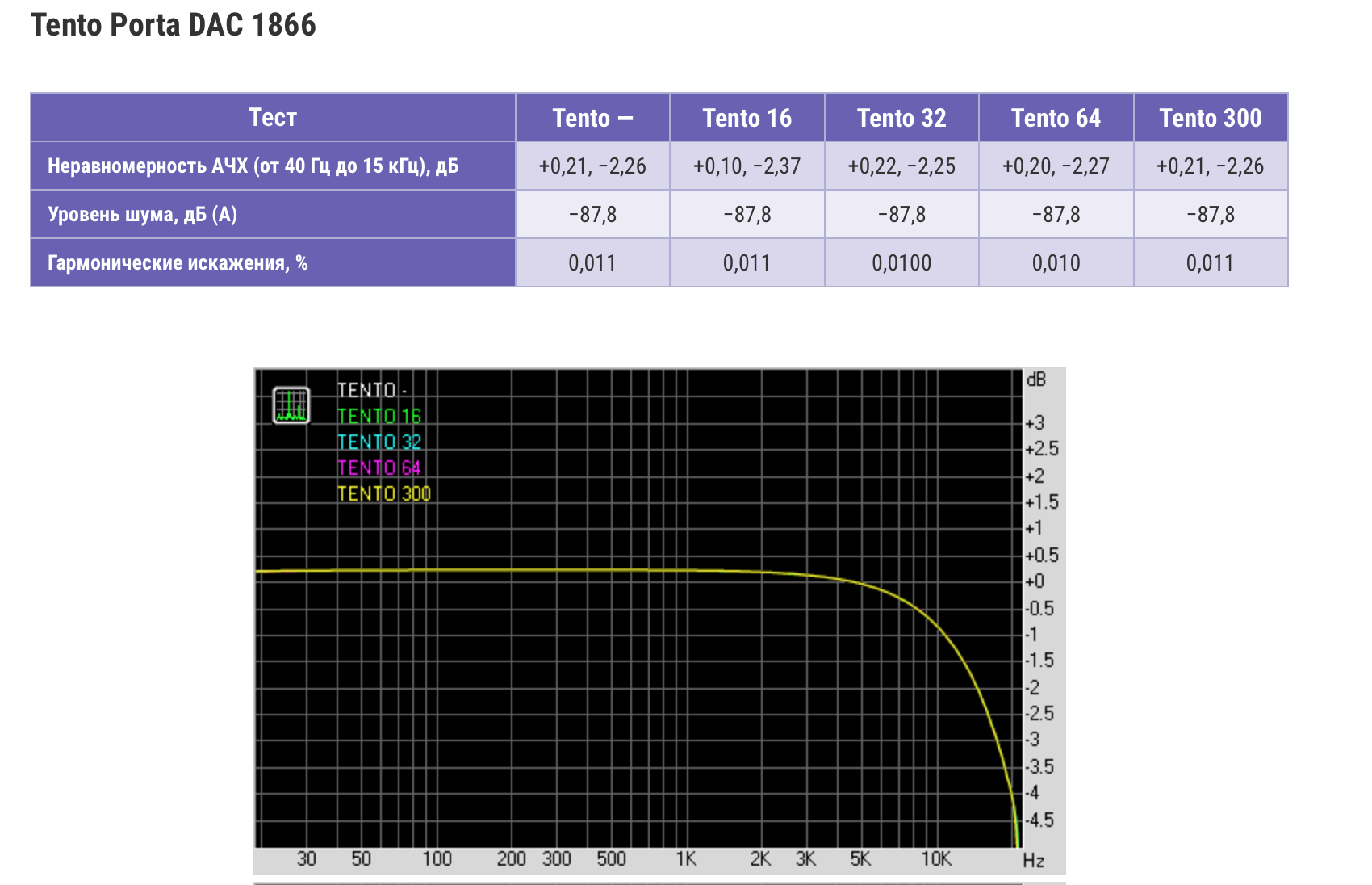Select the "Tento 32" column header
The width and height of the screenshot is (1372, 885).
click(x=901, y=118)
